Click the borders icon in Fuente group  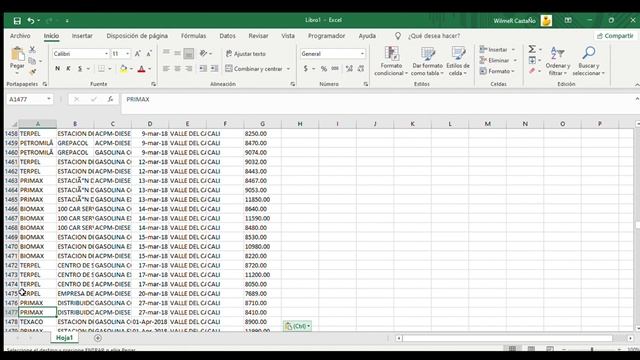(101, 69)
